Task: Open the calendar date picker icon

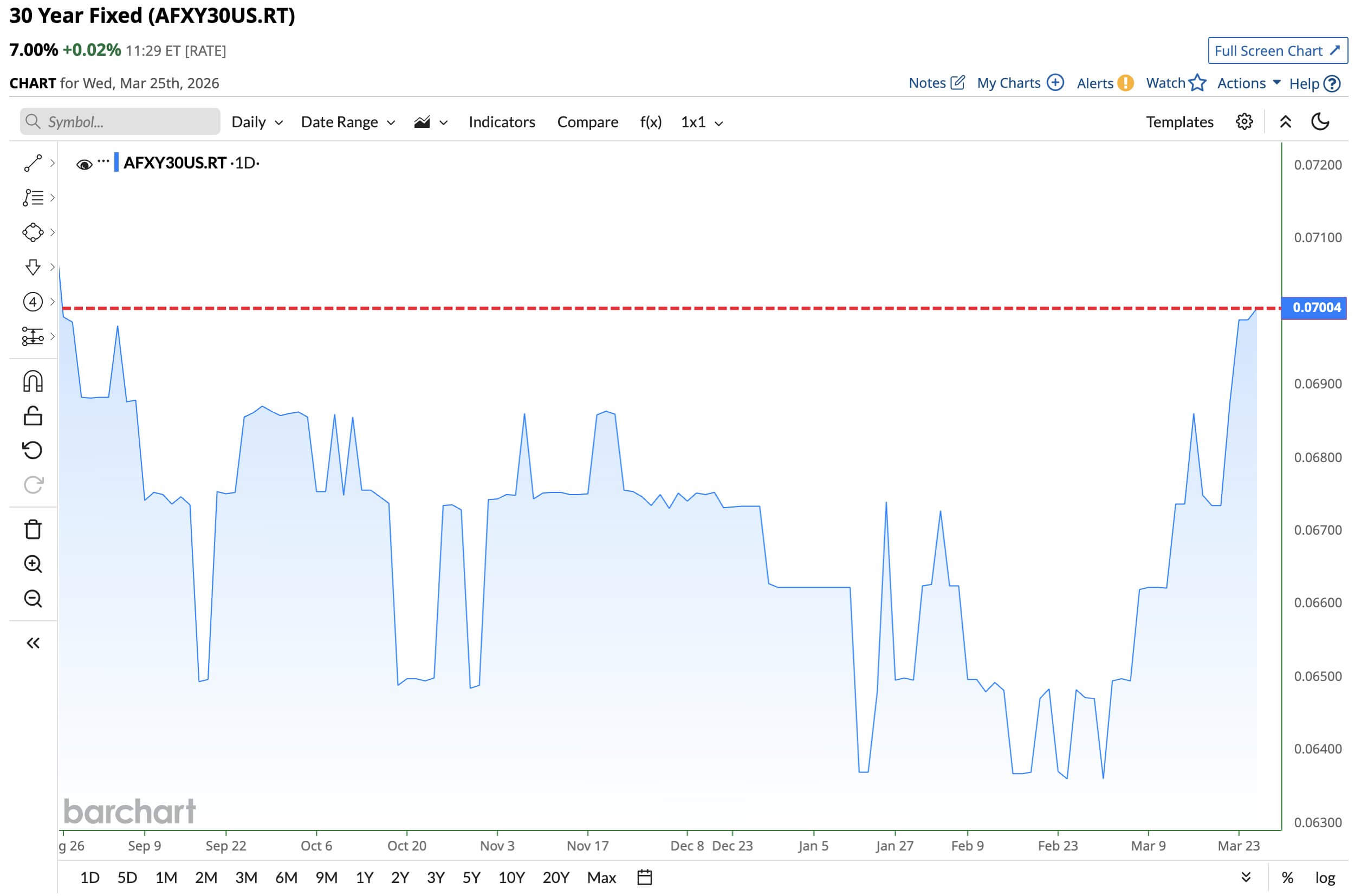Action: pos(646,877)
